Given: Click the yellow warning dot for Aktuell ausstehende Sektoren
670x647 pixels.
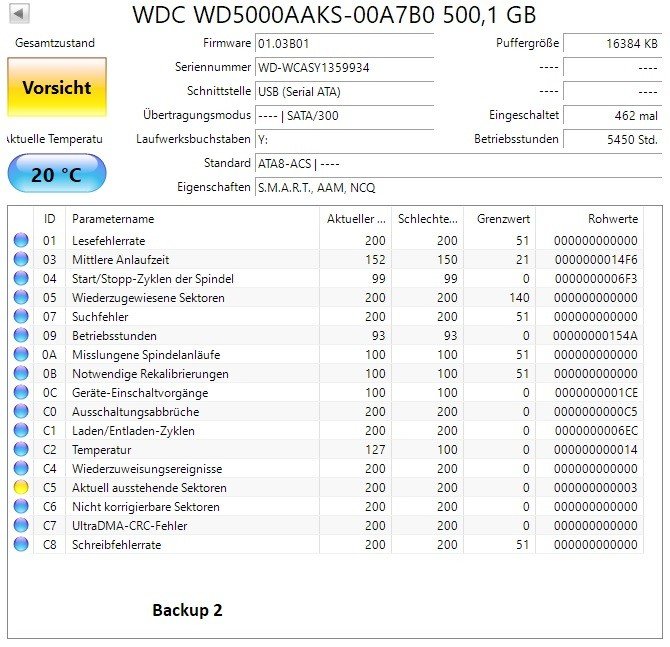Looking at the screenshot, I should click(21, 487).
